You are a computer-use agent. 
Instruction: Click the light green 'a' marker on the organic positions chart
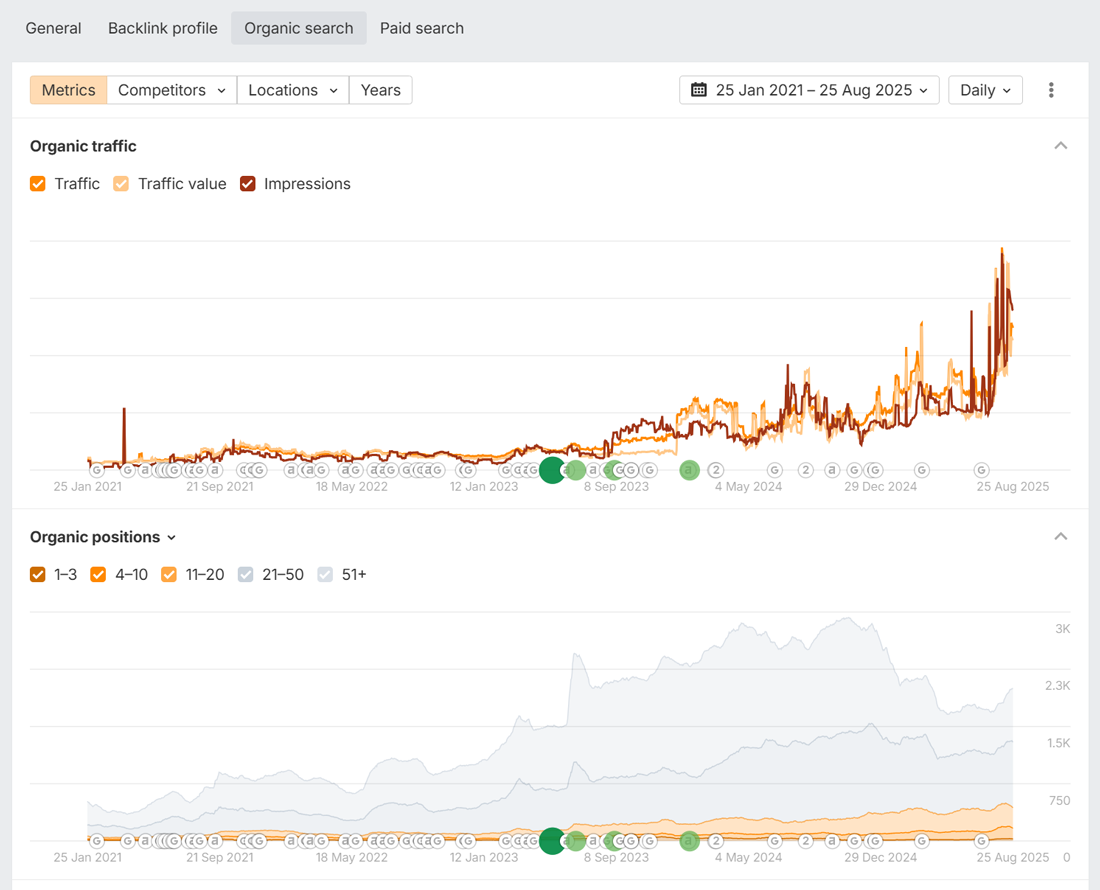pos(689,841)
